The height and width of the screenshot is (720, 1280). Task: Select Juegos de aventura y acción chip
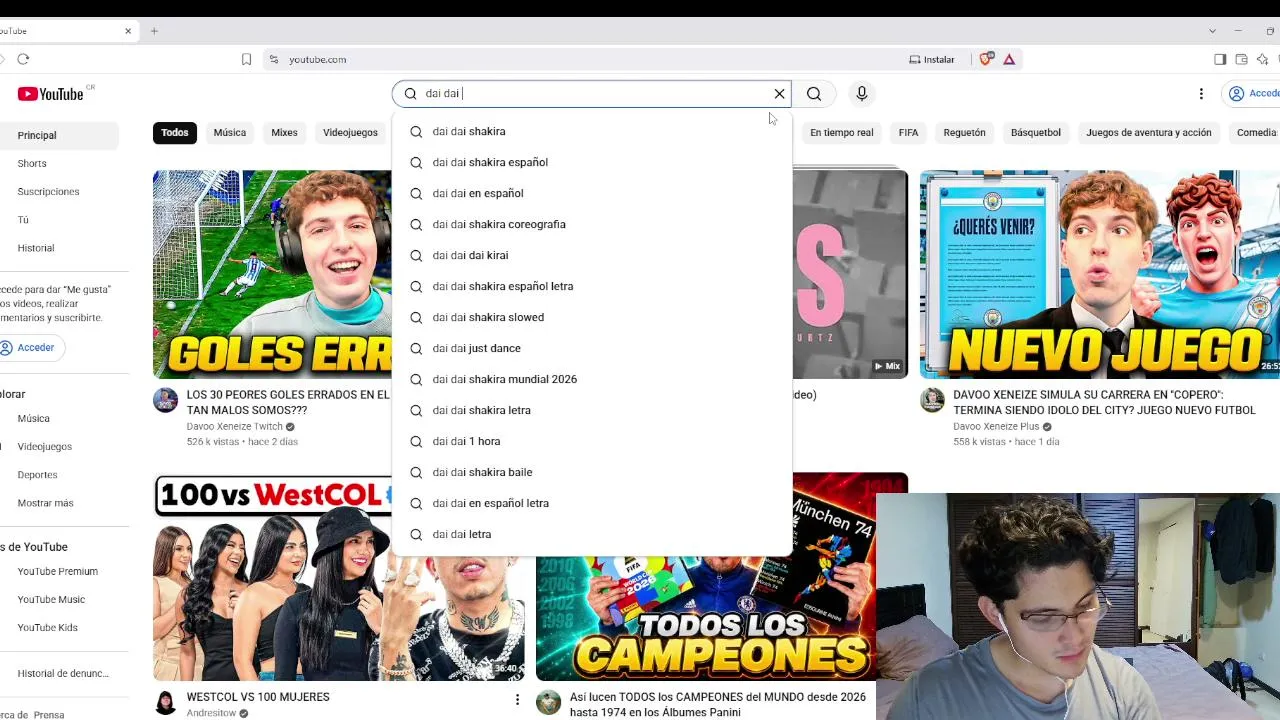point(1148,132)
